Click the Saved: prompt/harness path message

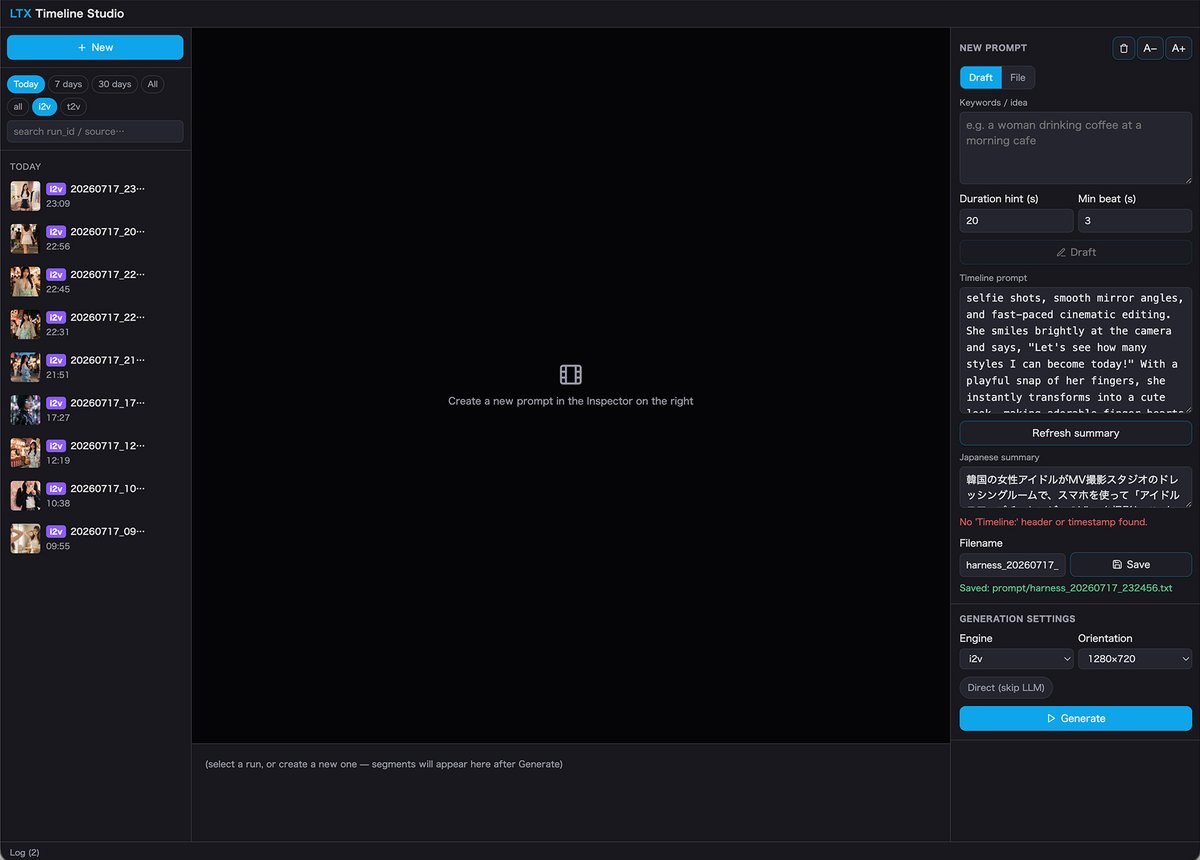click(x=1066, y=588)
